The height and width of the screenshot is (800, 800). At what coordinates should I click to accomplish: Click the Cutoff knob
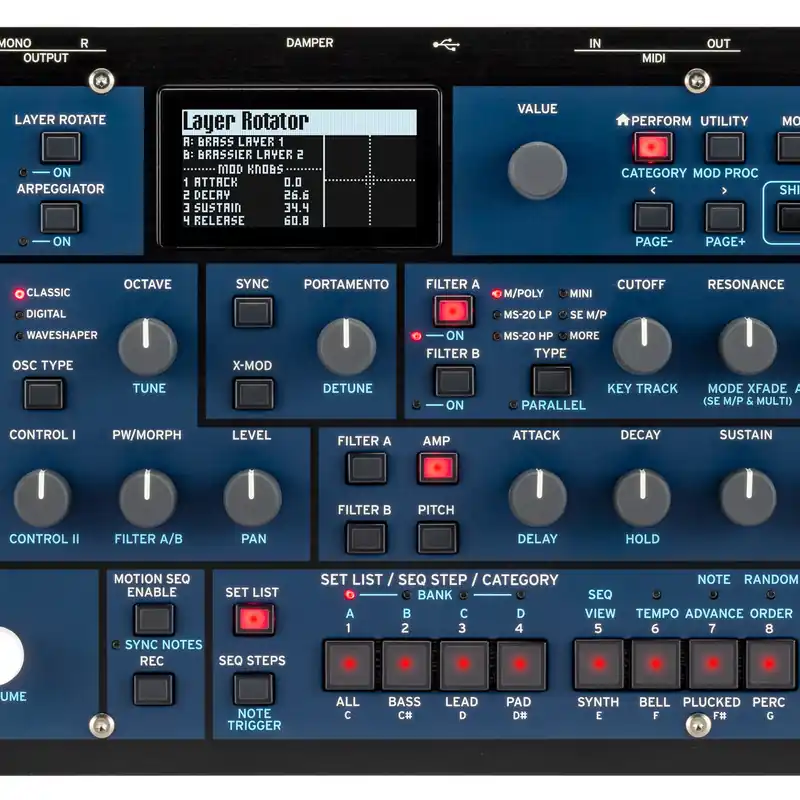642,346
